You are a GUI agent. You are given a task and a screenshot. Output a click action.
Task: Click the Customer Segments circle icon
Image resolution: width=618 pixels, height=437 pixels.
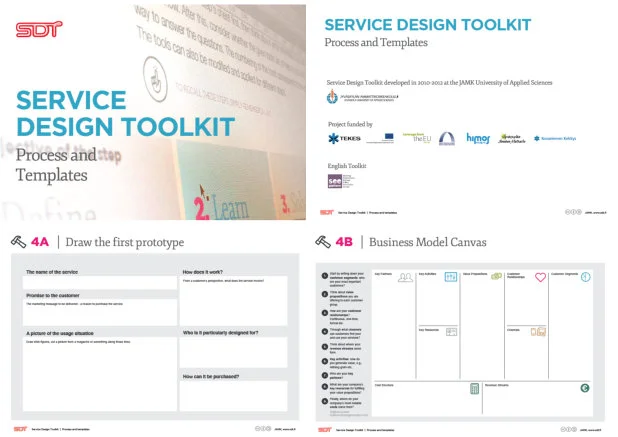586,277
